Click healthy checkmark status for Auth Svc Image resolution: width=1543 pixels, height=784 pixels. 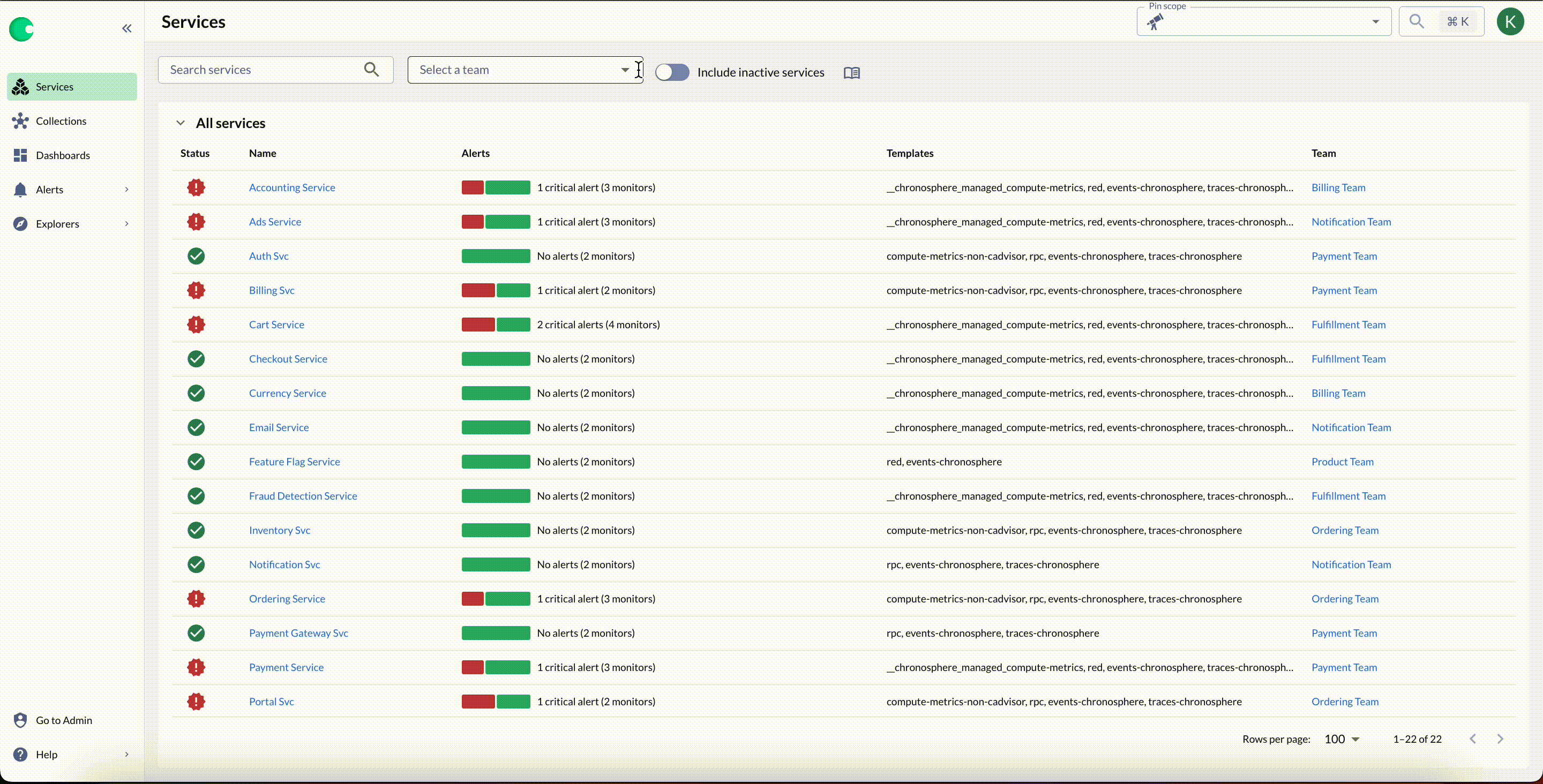click(x=196, y=257)
